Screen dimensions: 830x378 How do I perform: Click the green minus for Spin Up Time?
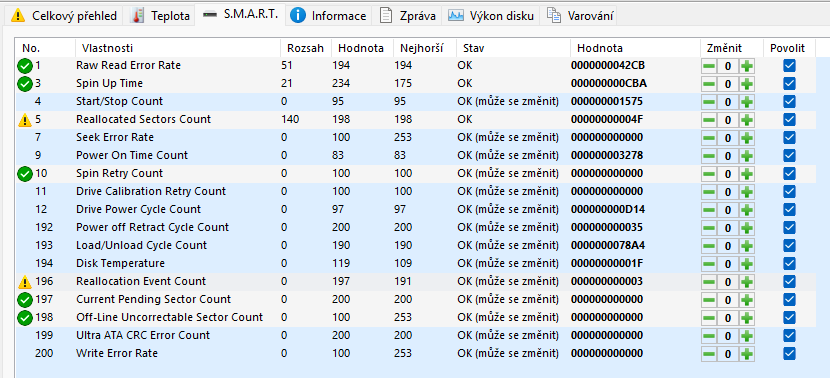(709, 84)
